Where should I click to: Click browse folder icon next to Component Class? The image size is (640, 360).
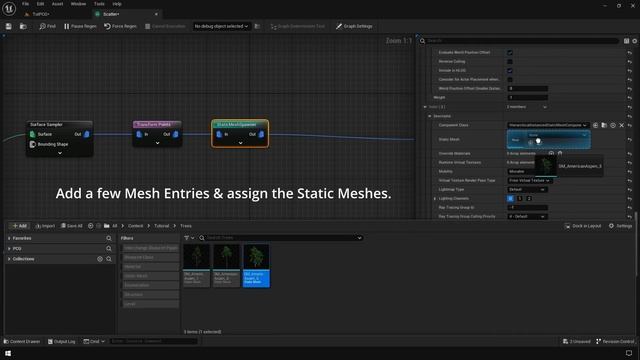[x=604, y=125]
